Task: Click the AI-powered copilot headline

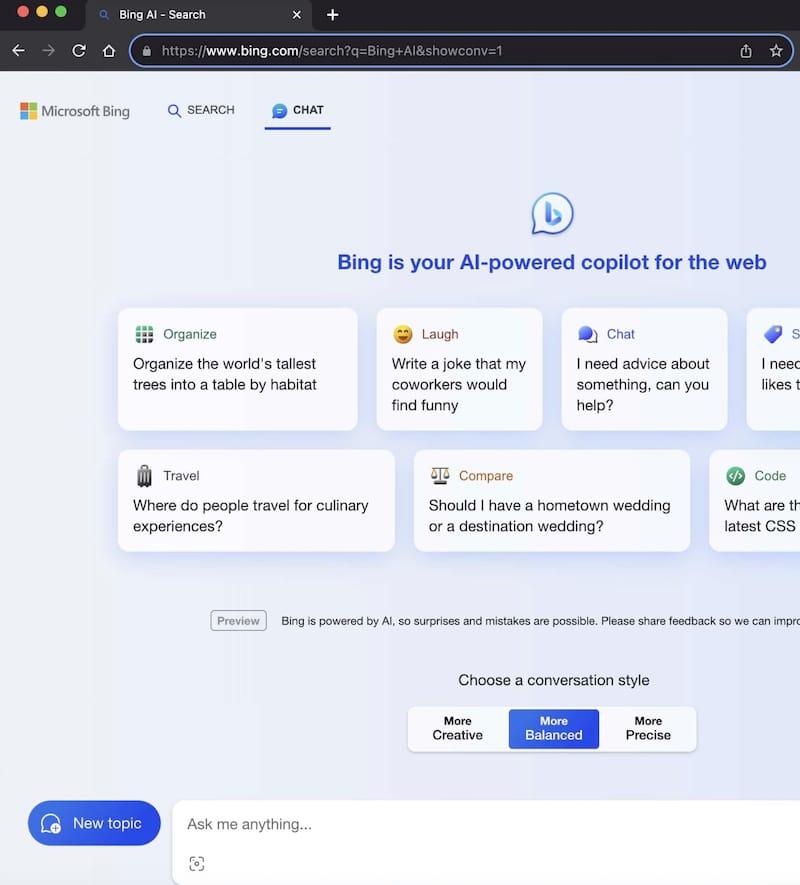Action: [552, 262]
